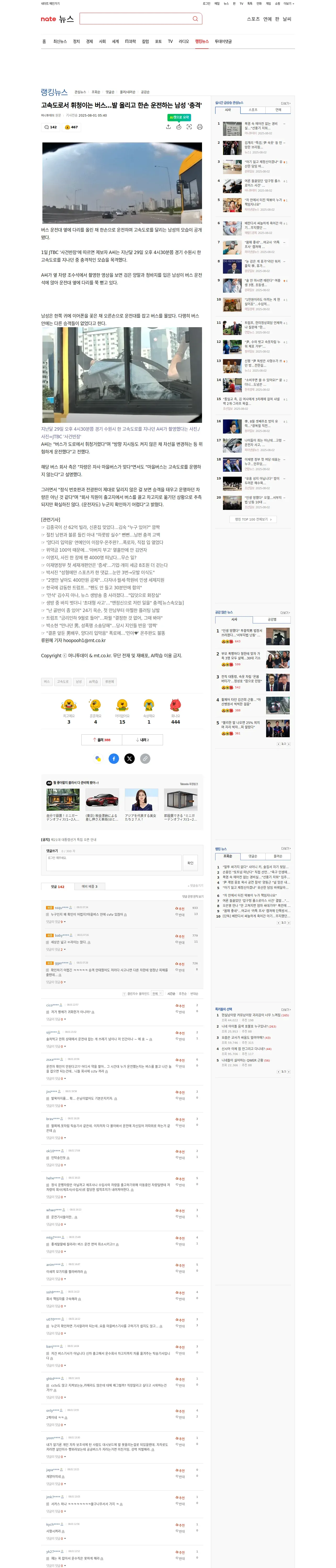Viewport: 336px width, 1568px height.
Task: Click the 고속도로 tag
Action: (x=63, y=682)
